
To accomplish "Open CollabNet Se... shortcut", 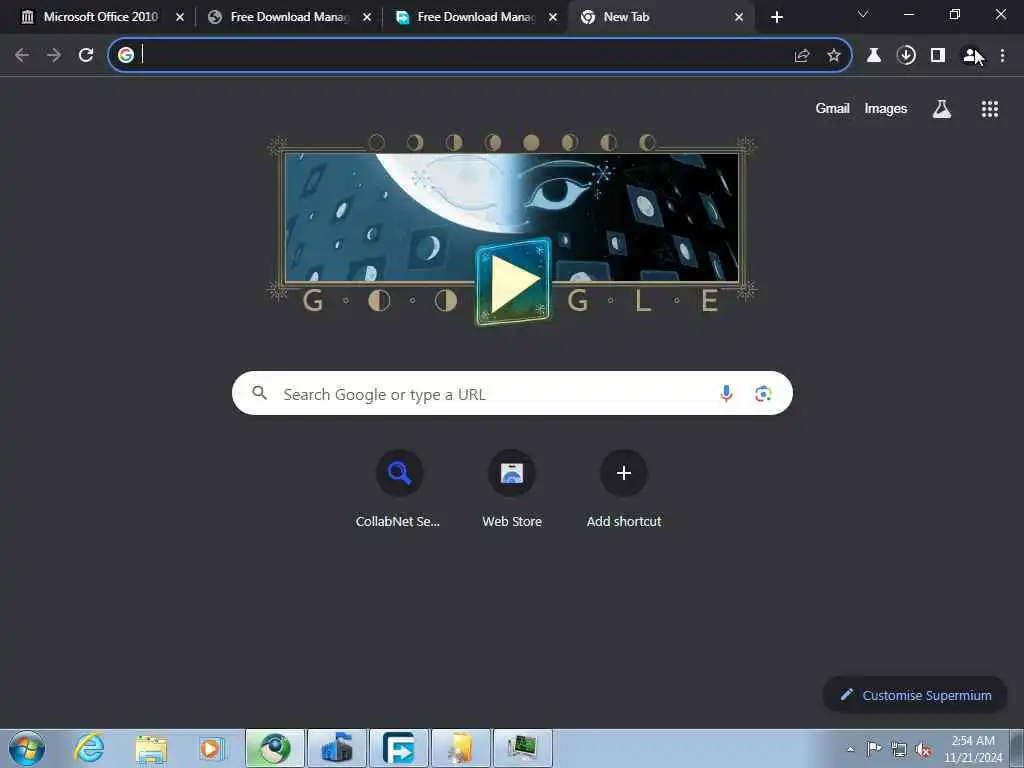I will click(x=398, y=488).
